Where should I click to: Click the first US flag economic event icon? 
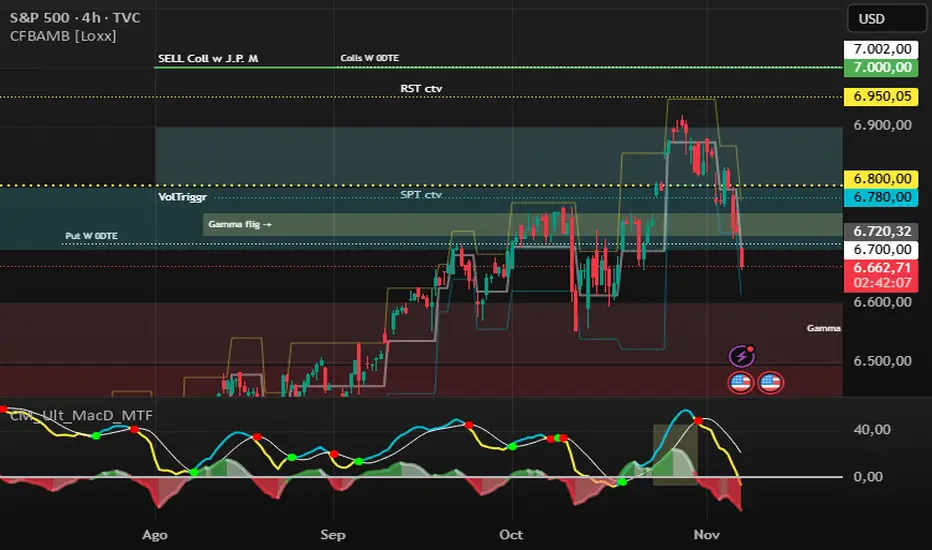(741, 382)
